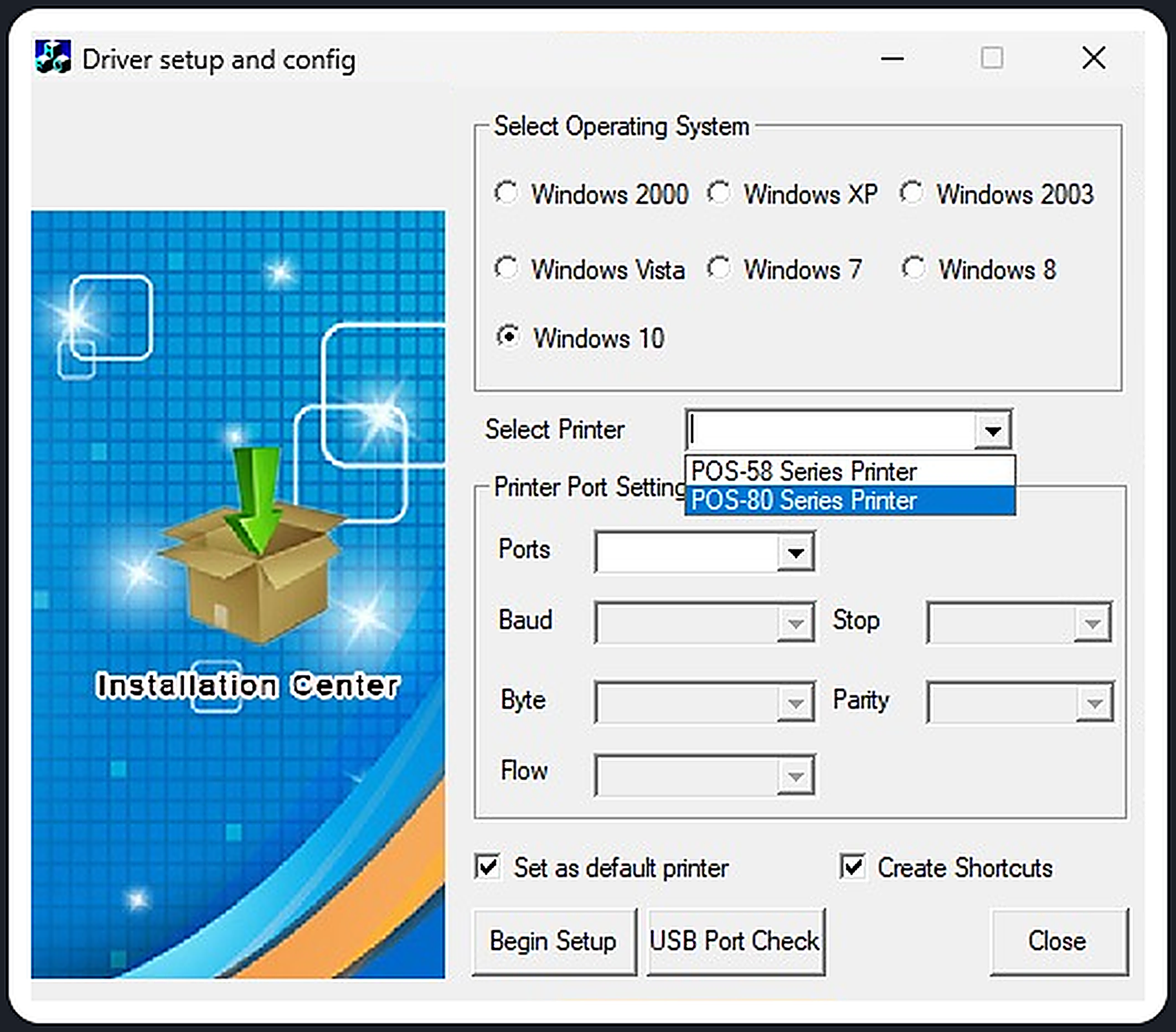Image resolution: width=1176 pixels, height=1032 pixels.
Task: Click the Begin Setup button
Action: click(x=554, y=942)
